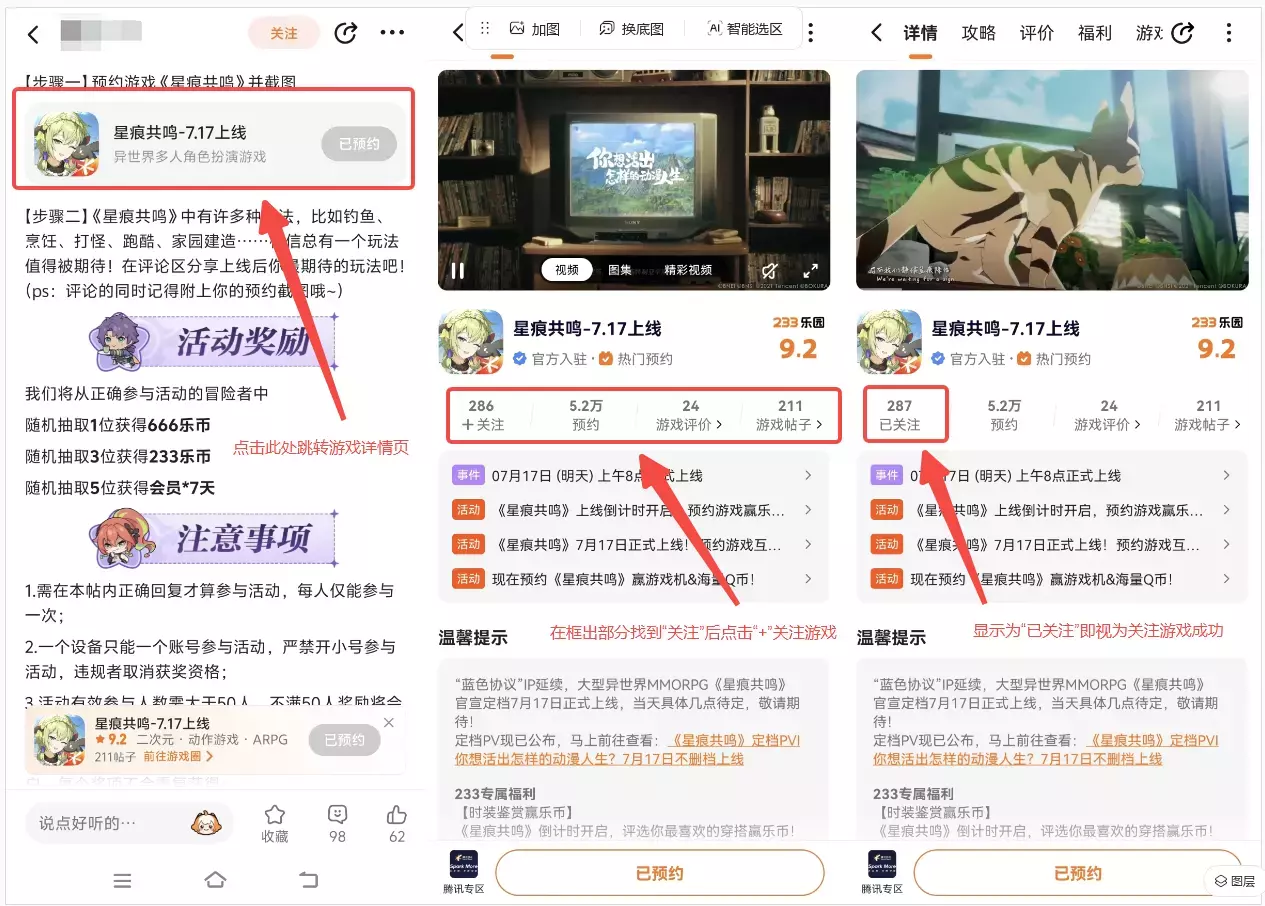The width and height of the screenshot is (1265, 906).
Task: Switch to the 图集 tab on the video
Action: 620,270
